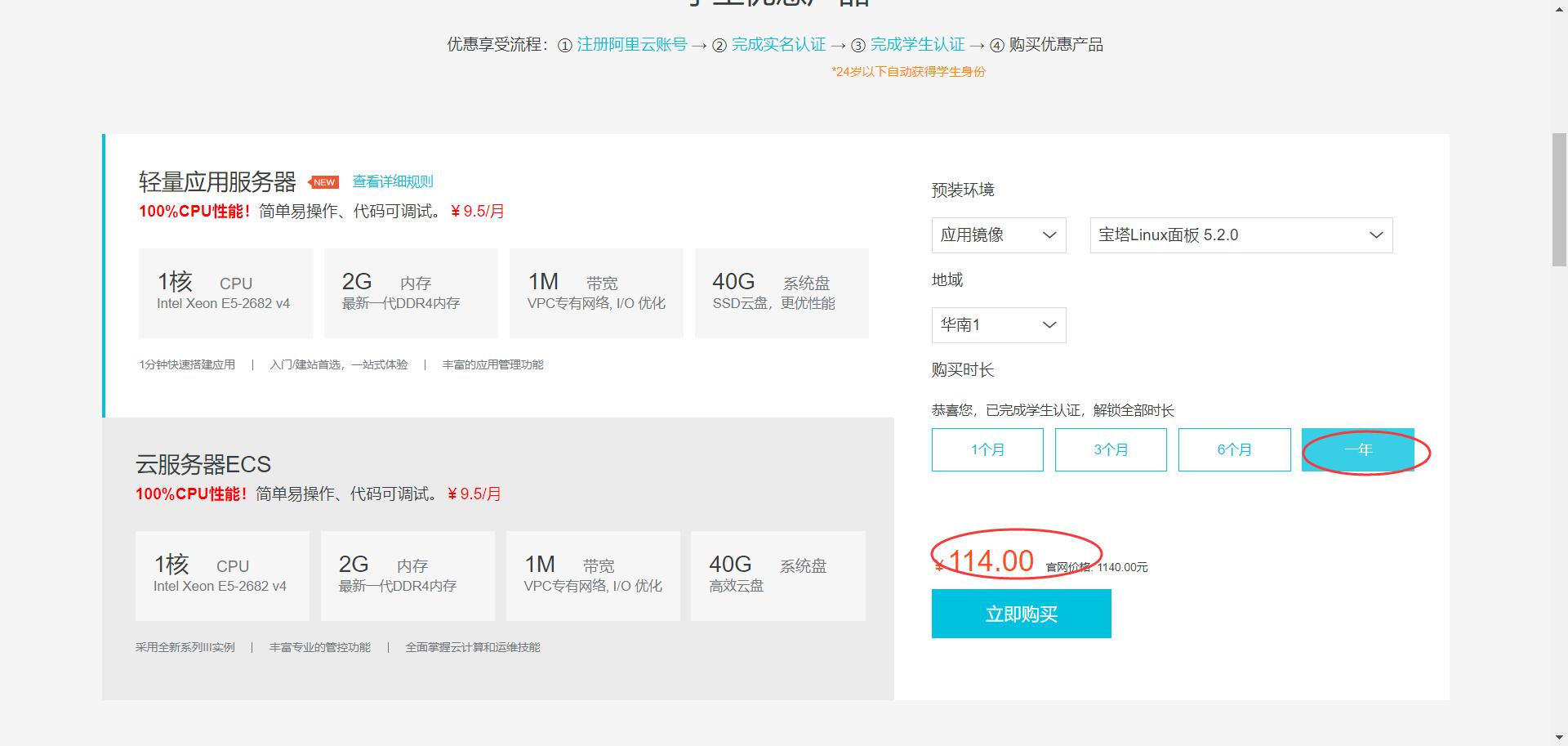Click the 2G 内存 spec card
This screenshot has width=1568, height=746.
click(411, 293)
